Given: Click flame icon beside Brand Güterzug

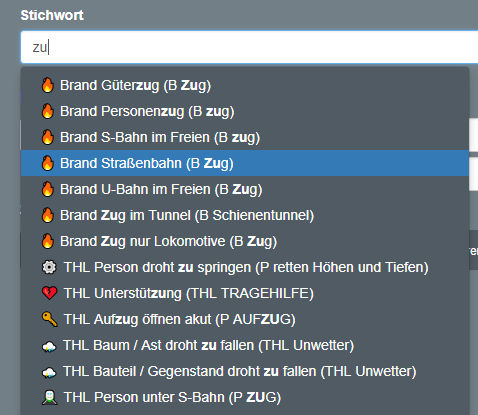Looking at the screenshot, I should (48, 85).
